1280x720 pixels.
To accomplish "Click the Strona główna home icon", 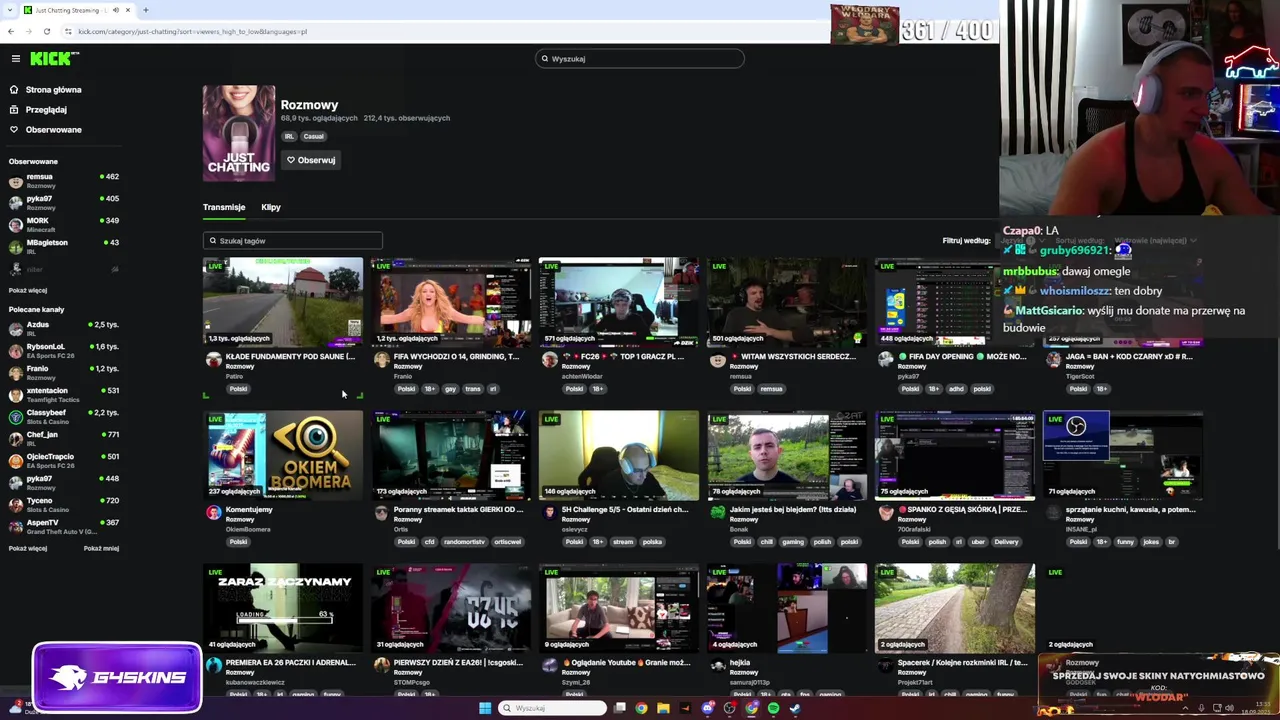I will (14, 90).
